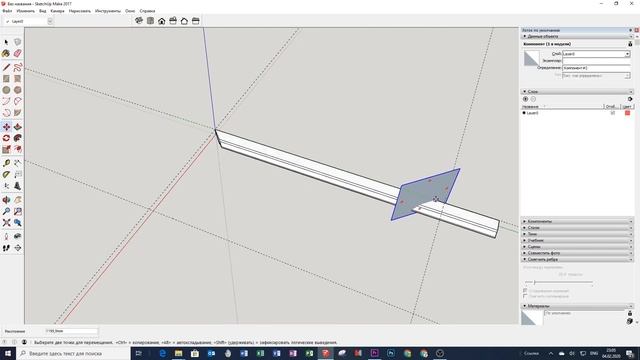Click the Расстояние measurement input box
This screenshot has width=640, height=360.
[x=71, y=331]
